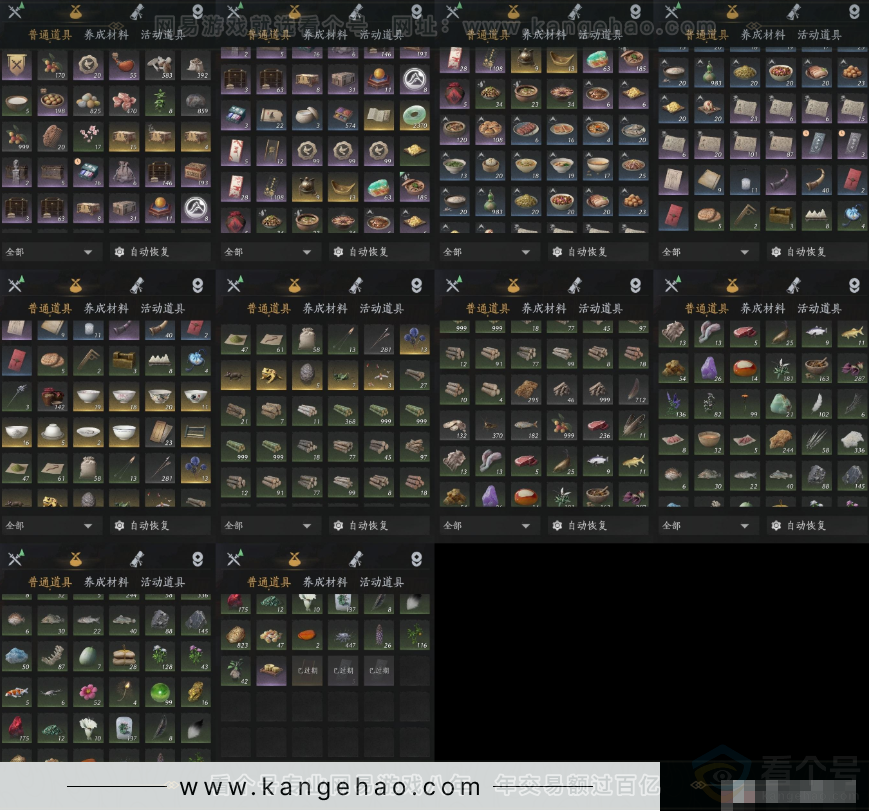Viewport: 869px width, 811px height.
Task: Select the raw pink meat numbered 470
Action: (124, 101)
